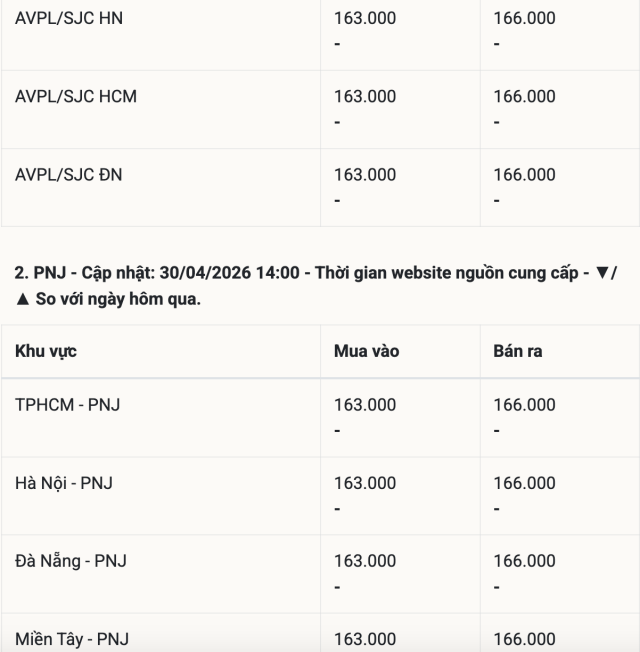Click the TPHCM - PNJ sell price 166.000
This screenshot has height=652, width=640.
click(524, 405)
